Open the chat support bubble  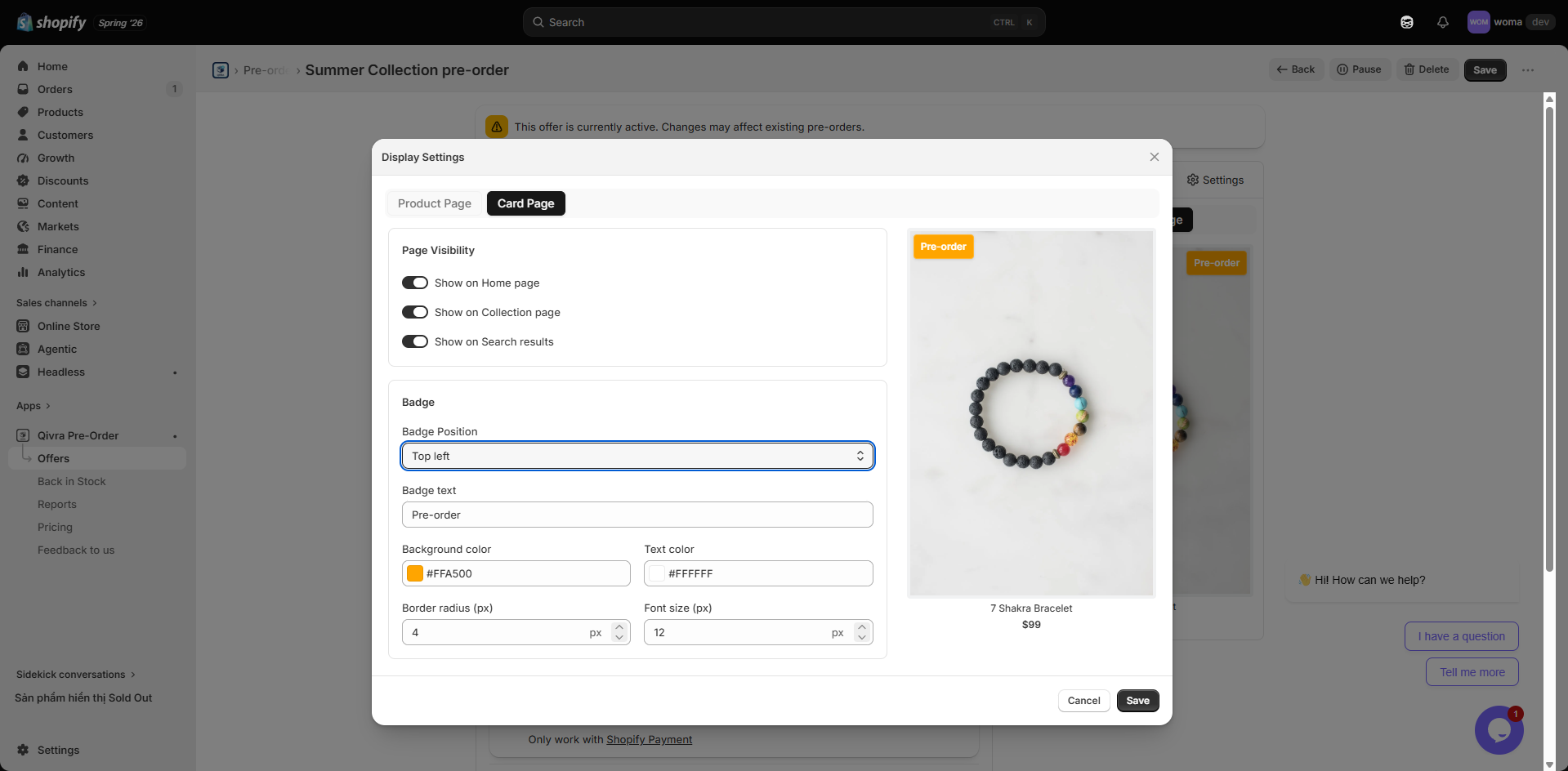[1499, 730]
